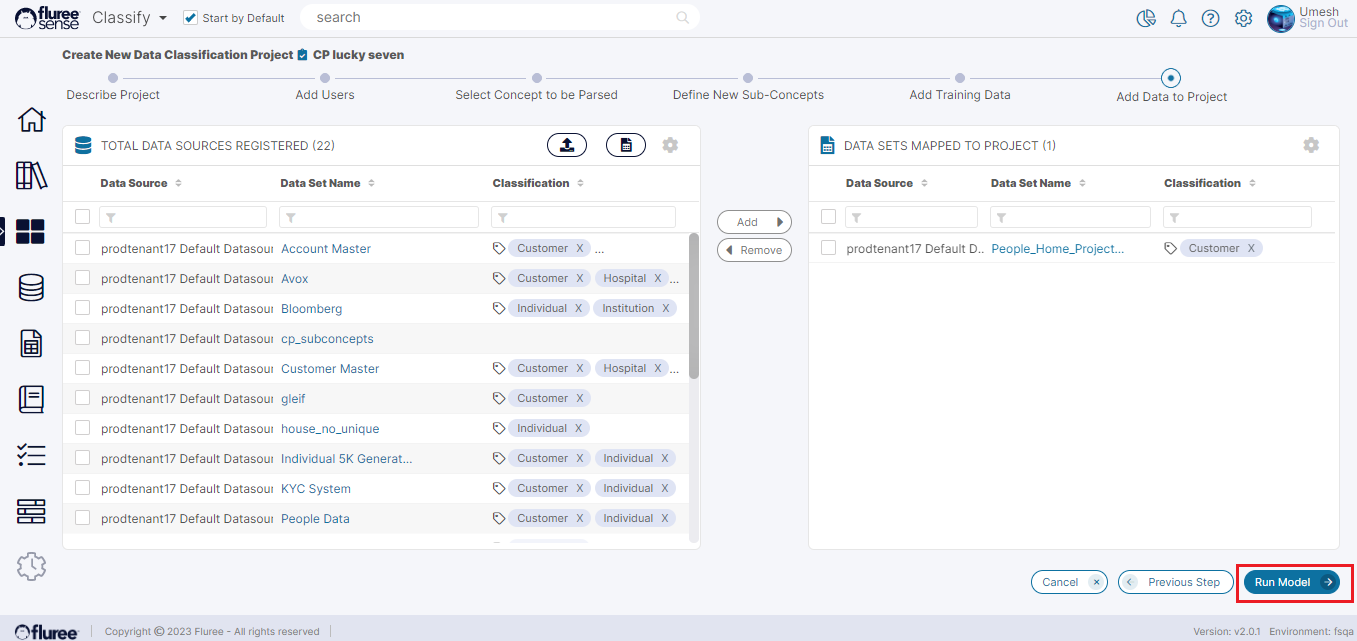Click the upload data source icon button
The height and width of the screenshot is (641, 1357).
coord(567,145)
